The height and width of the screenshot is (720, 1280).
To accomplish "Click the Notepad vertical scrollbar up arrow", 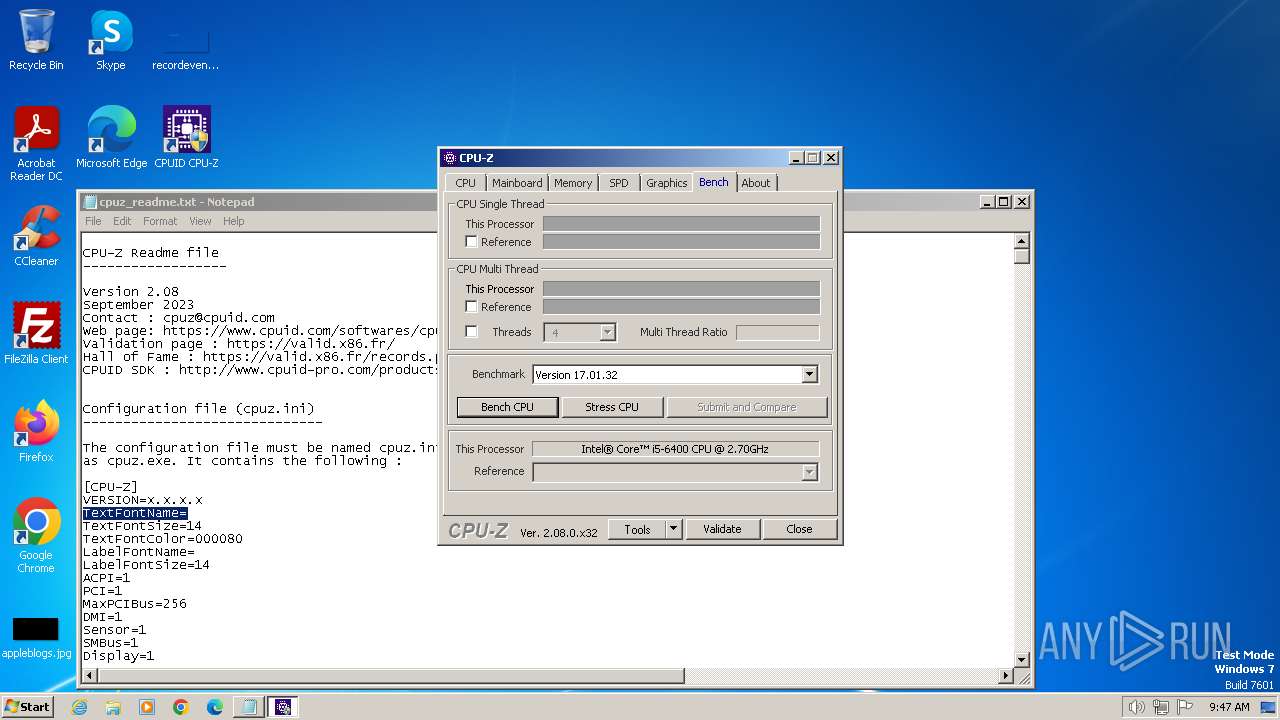I will (x=1021, y=241).
